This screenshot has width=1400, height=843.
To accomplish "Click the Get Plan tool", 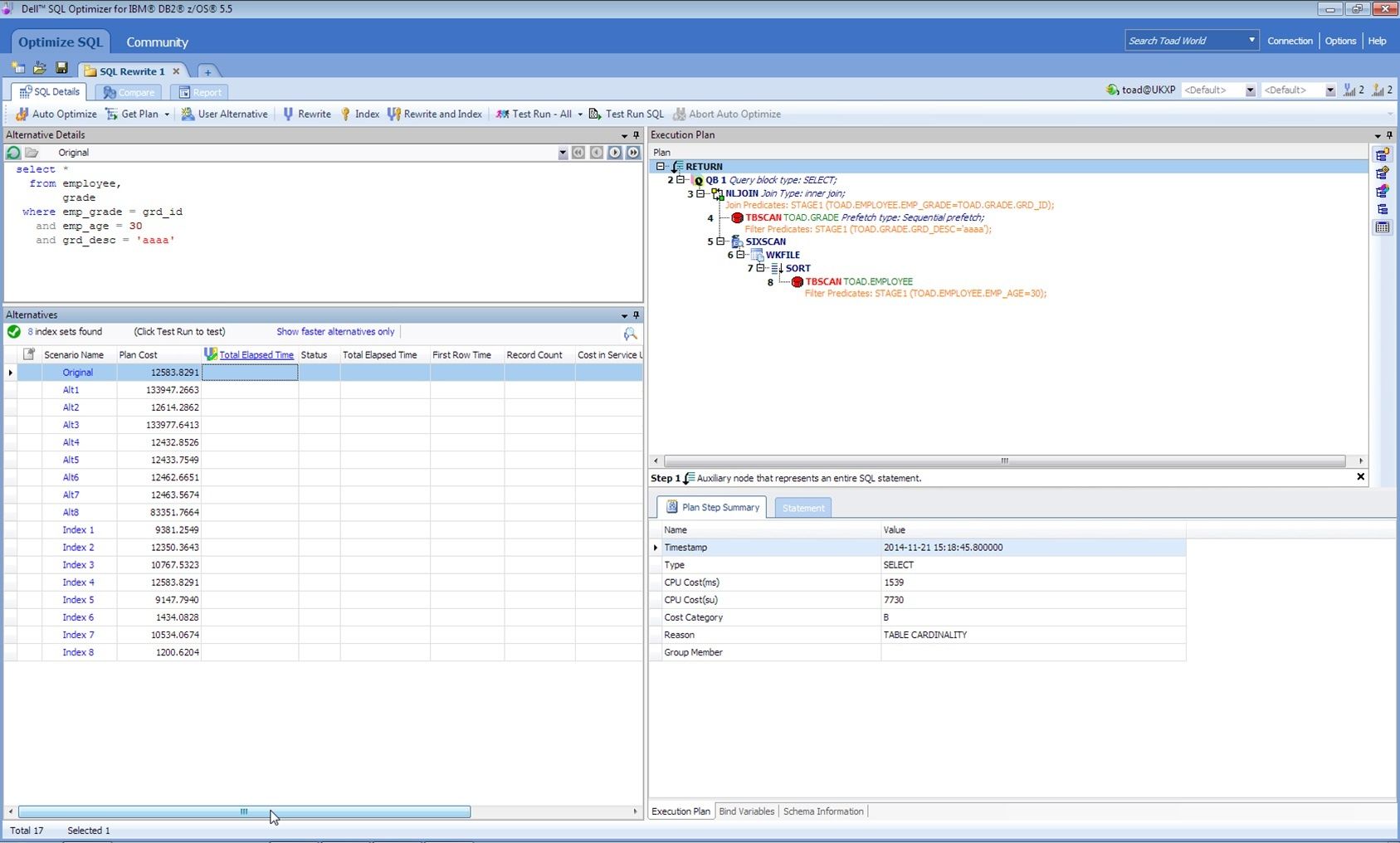I will (x=131, y=114).
